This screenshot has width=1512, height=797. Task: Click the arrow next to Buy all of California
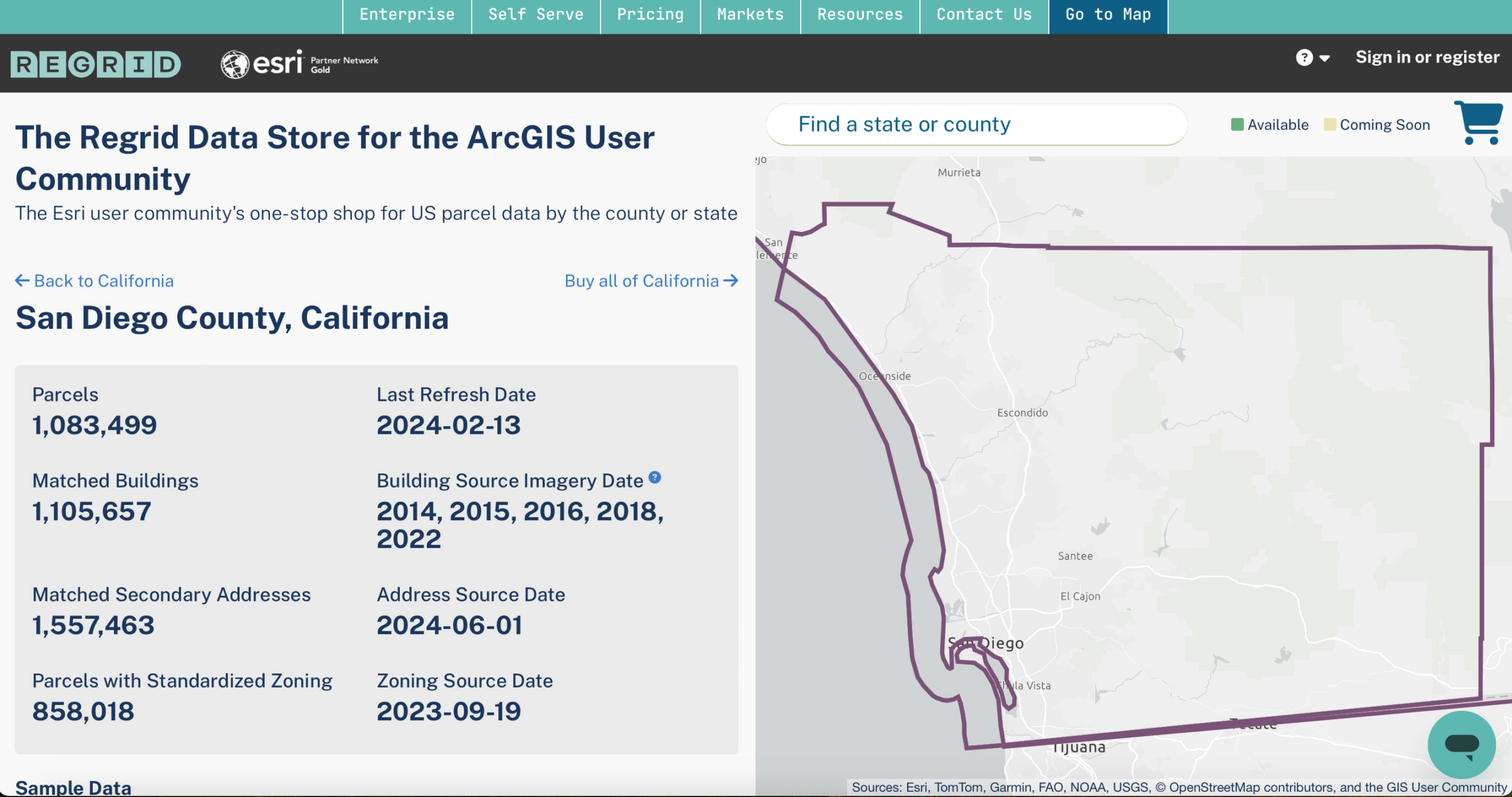click(731, 280)
